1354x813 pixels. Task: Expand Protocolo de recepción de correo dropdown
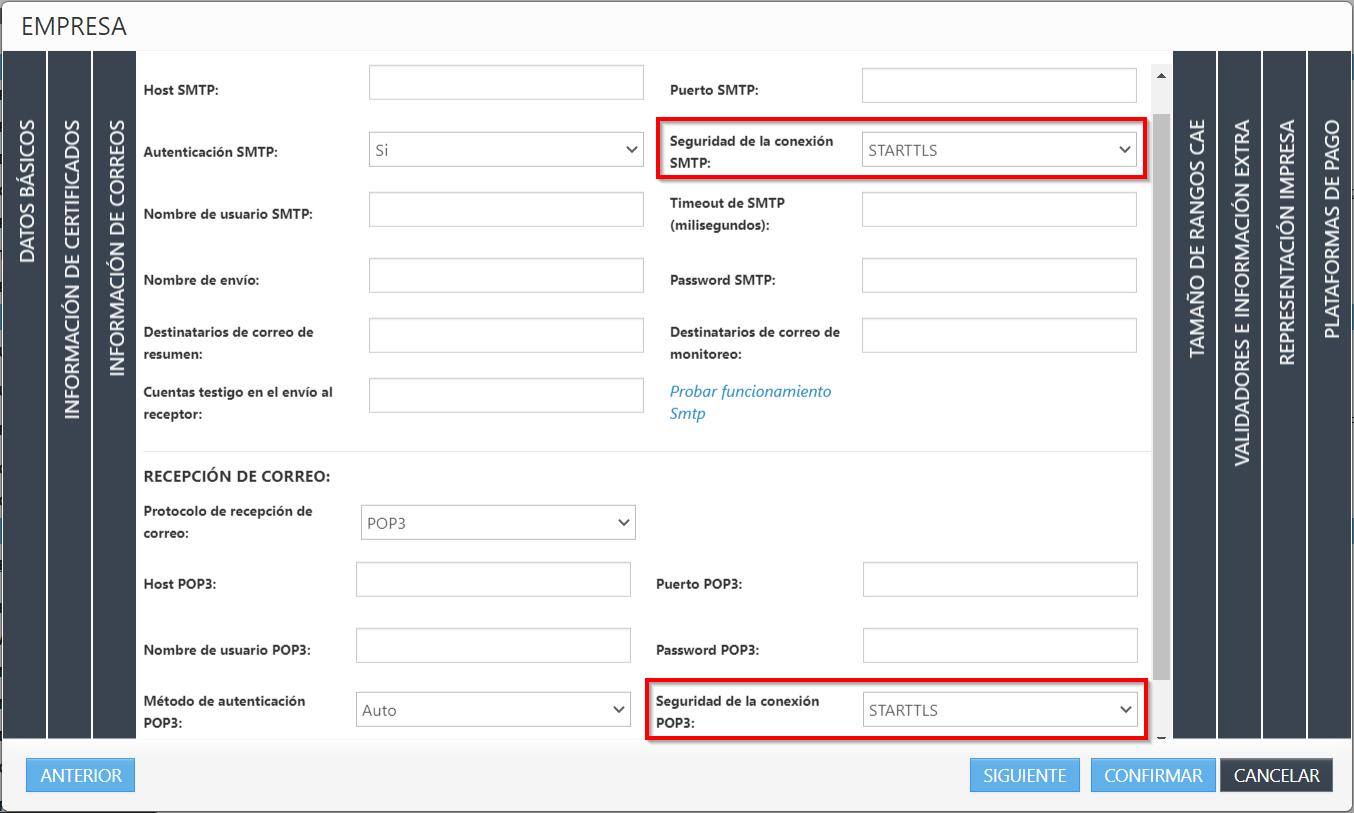point(498,522)
